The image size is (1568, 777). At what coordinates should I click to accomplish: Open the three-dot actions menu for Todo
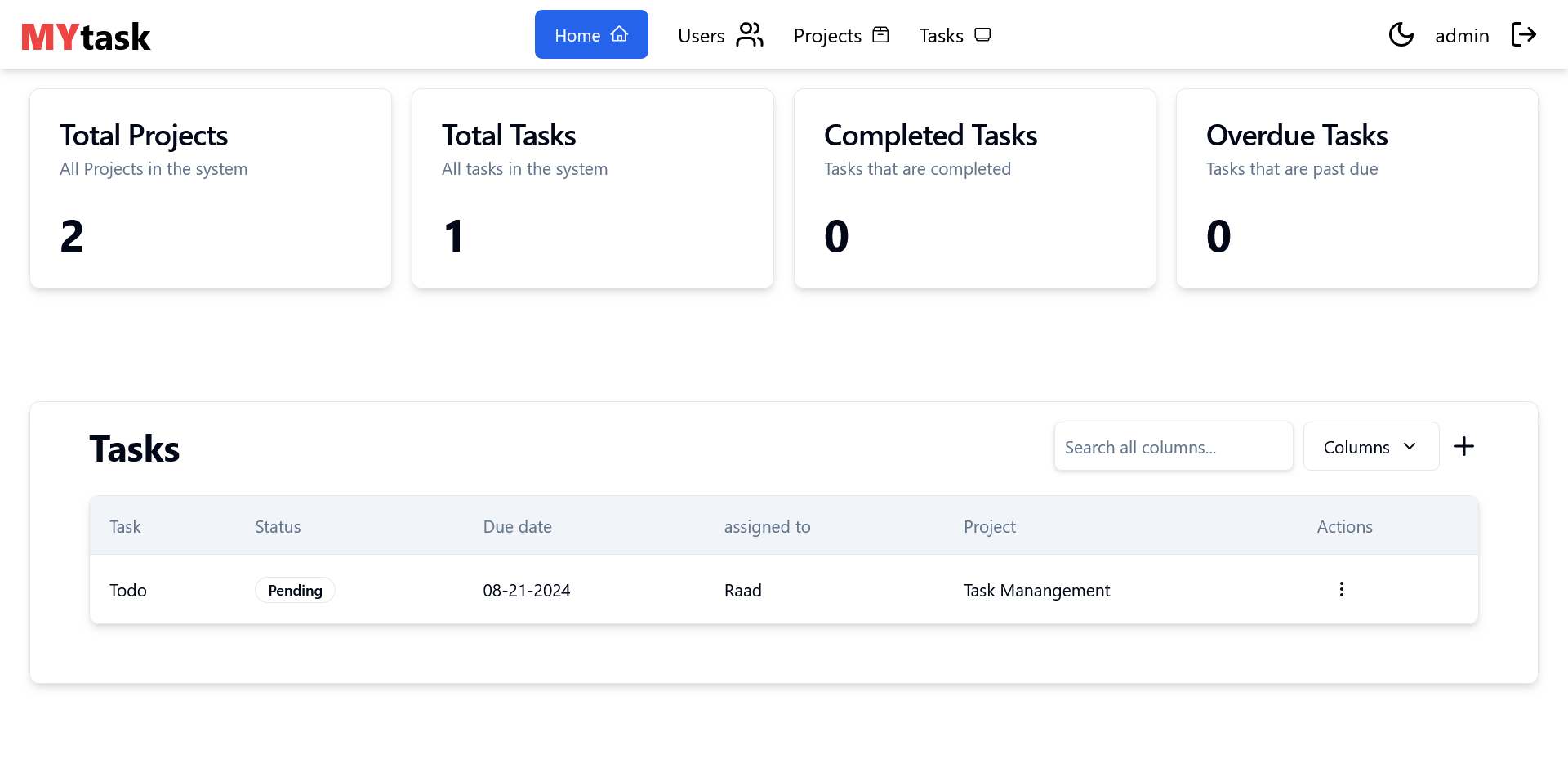click(x=1341, y=590)
